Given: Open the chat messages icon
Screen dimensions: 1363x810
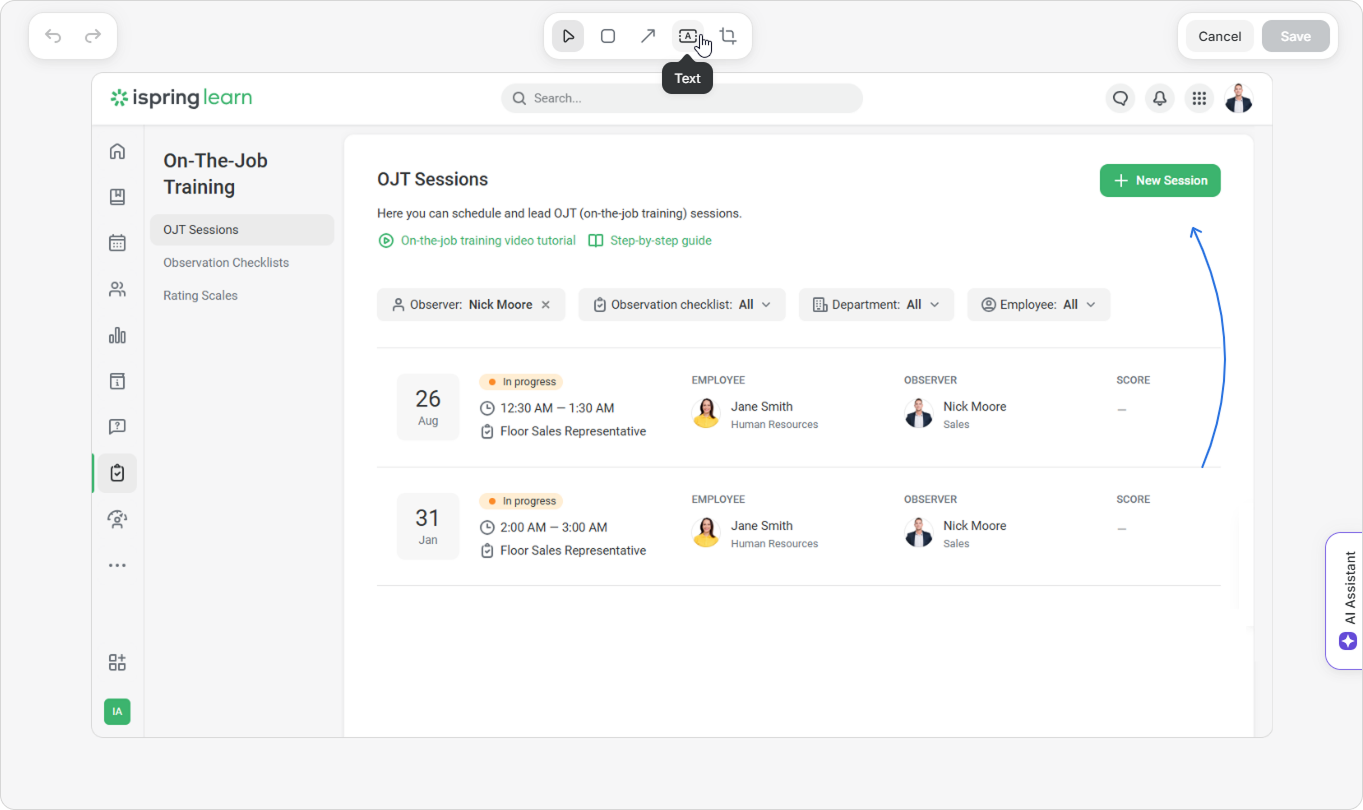Looking at the screenshot, I should click(x=1120, y=98).
